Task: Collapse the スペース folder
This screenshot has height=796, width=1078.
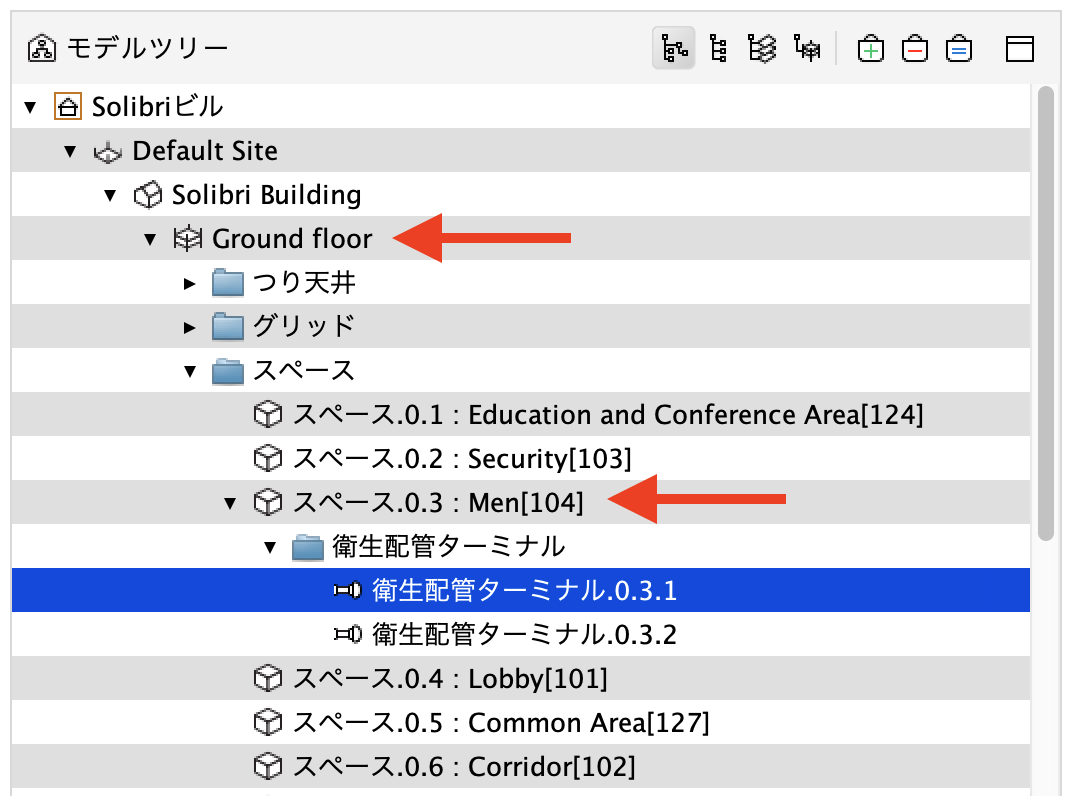Action: (x=190, y=371)
